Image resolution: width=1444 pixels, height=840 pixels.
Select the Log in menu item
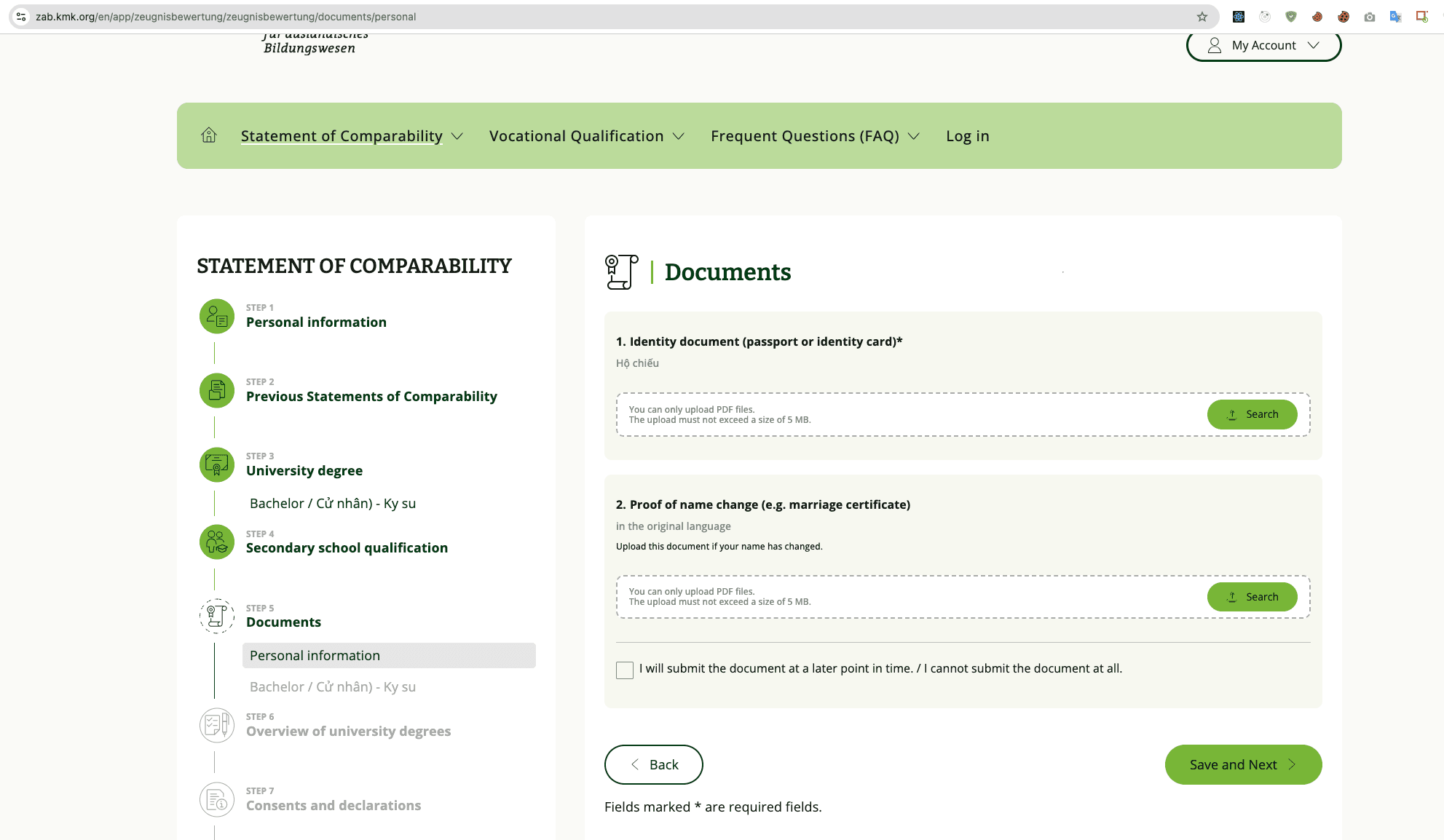[967, 135]
